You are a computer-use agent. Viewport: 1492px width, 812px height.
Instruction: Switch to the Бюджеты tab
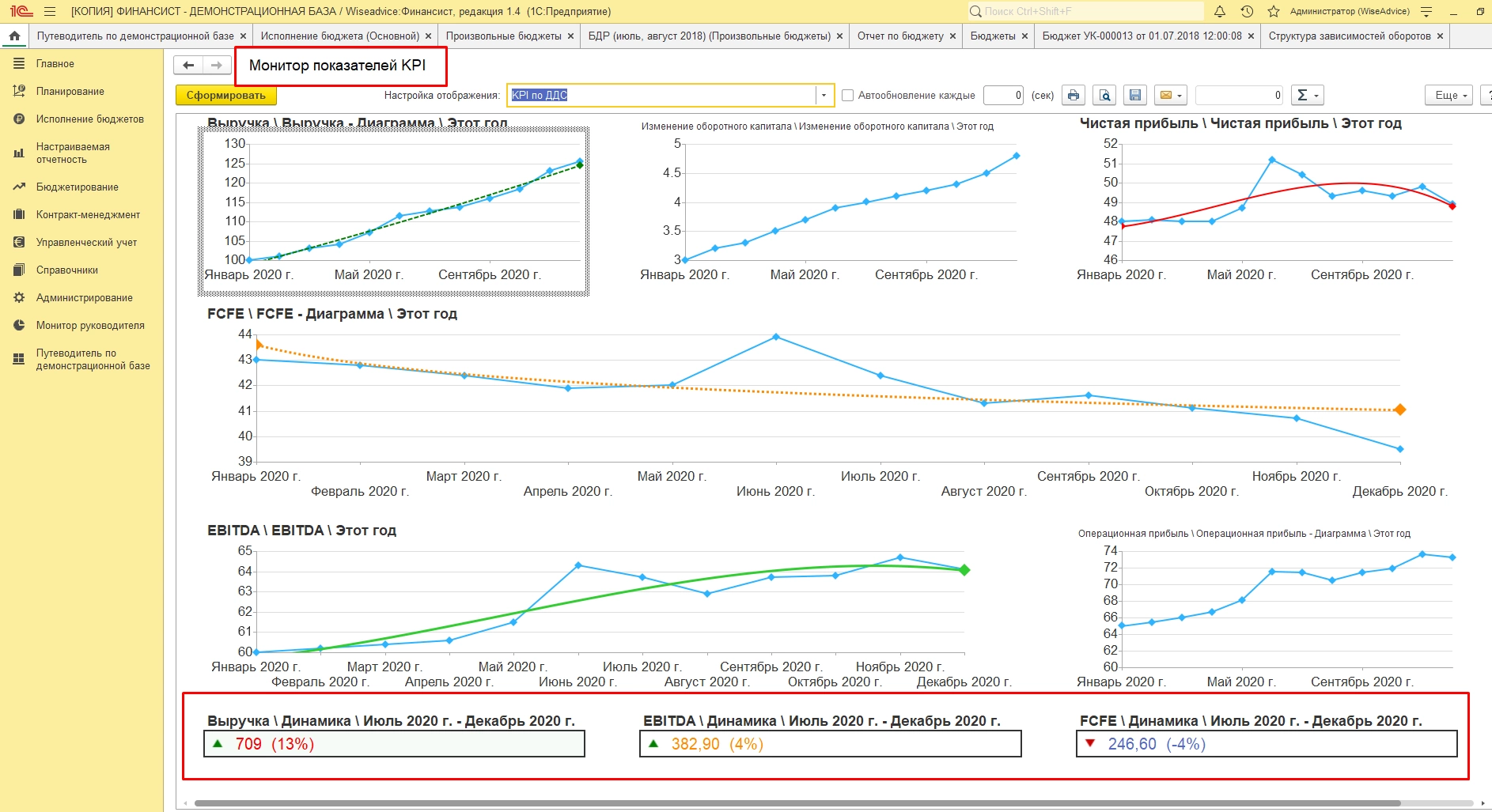coord(992,36)
